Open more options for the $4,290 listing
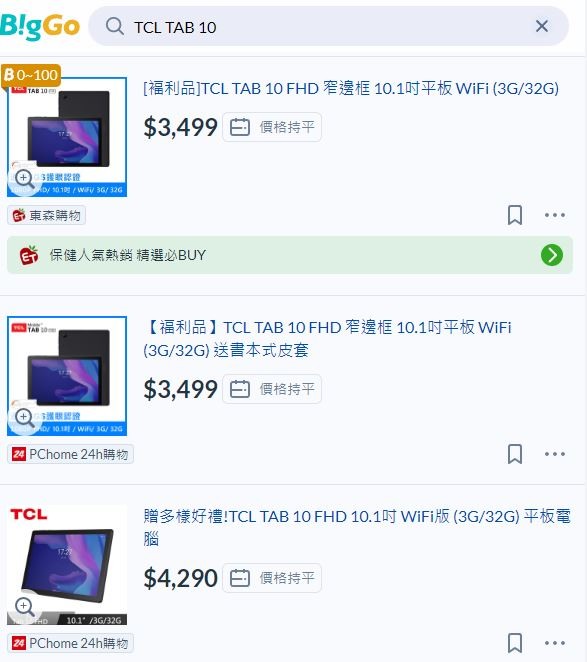Image resolution: width=587 pixels, height=662 pixels. tap(554, 643)
